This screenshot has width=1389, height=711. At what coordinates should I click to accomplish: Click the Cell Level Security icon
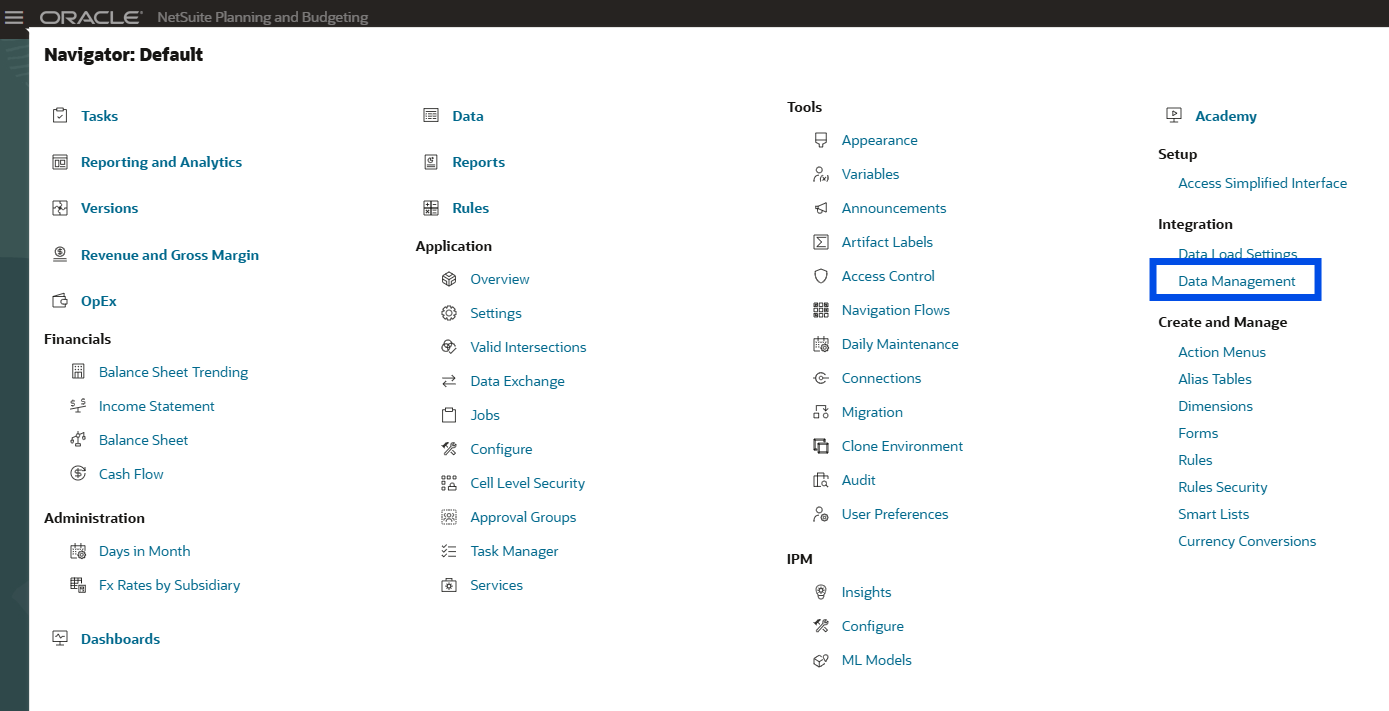click(x=449, y=483)
